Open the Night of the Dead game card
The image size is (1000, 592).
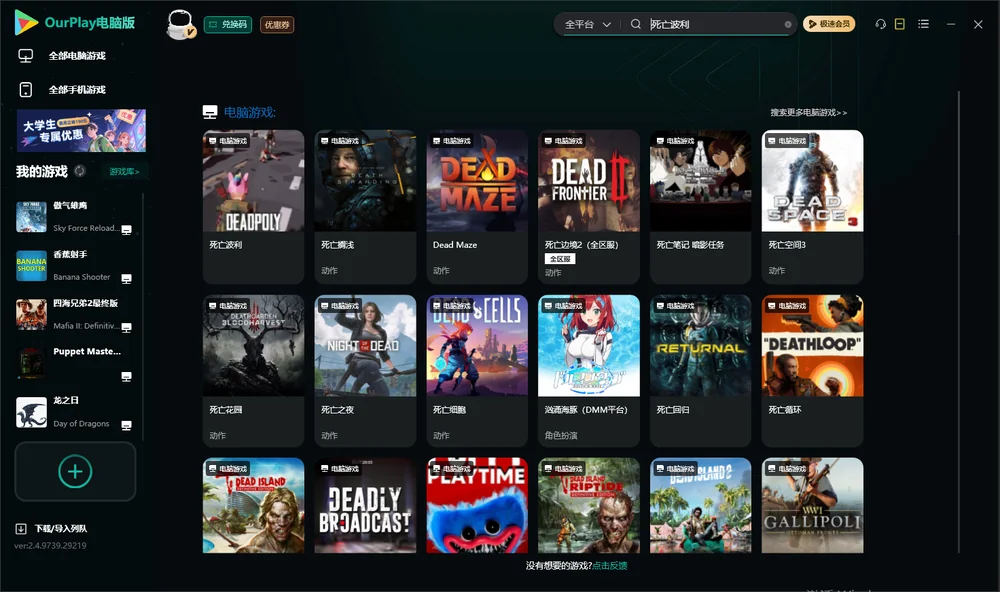coord(365,371)
